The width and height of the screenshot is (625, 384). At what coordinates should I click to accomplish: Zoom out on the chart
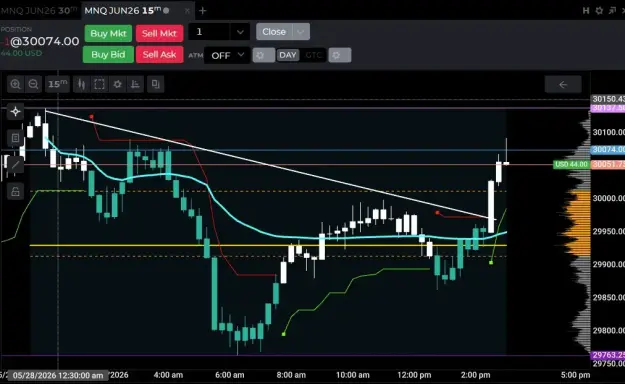[x=33, y=84]
